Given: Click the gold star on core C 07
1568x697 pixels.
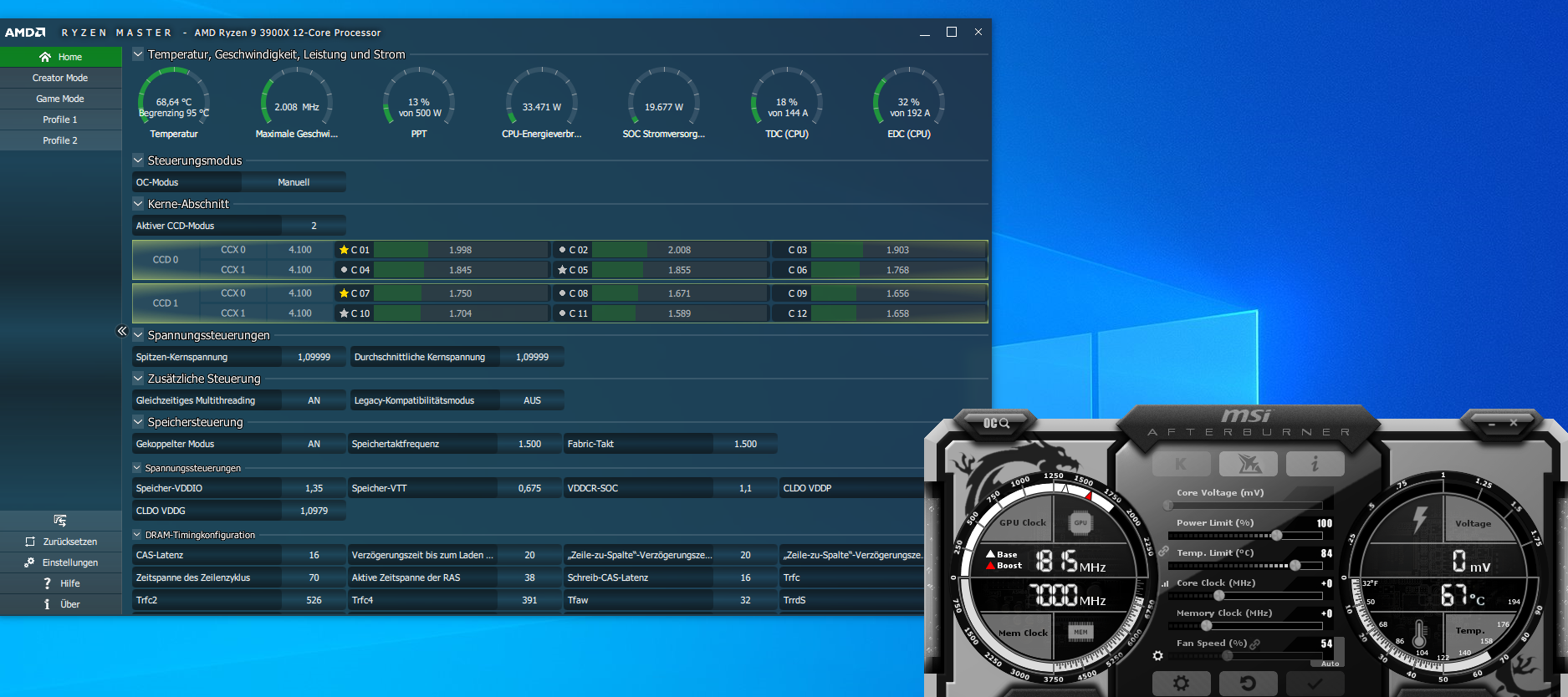Looking at the screenshot, I should point(344,293).
